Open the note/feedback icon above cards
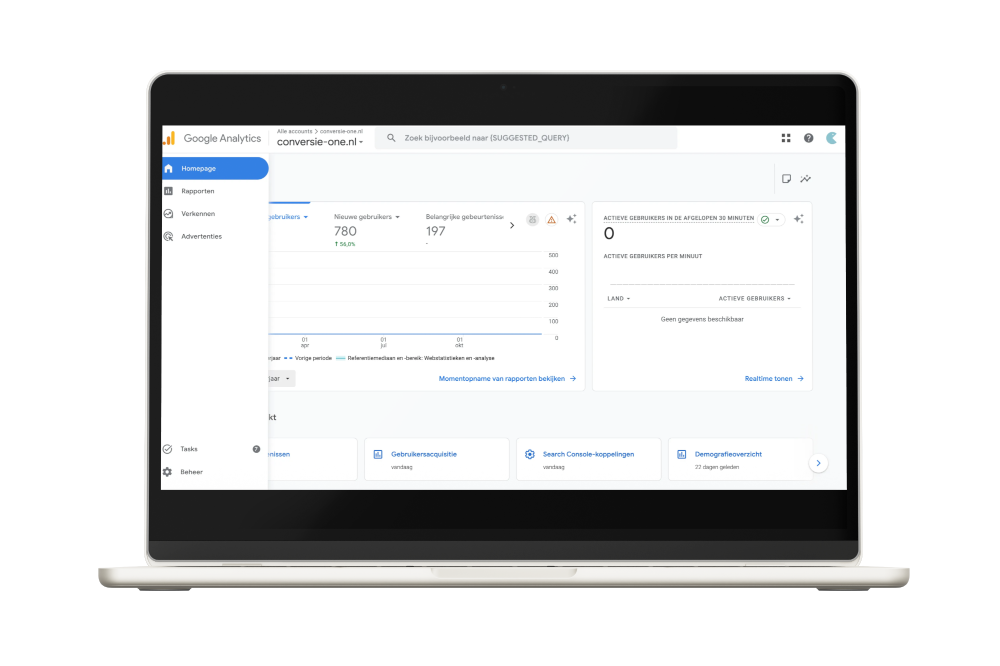Viewport: 1000px width, 666px height. [786, 179]
